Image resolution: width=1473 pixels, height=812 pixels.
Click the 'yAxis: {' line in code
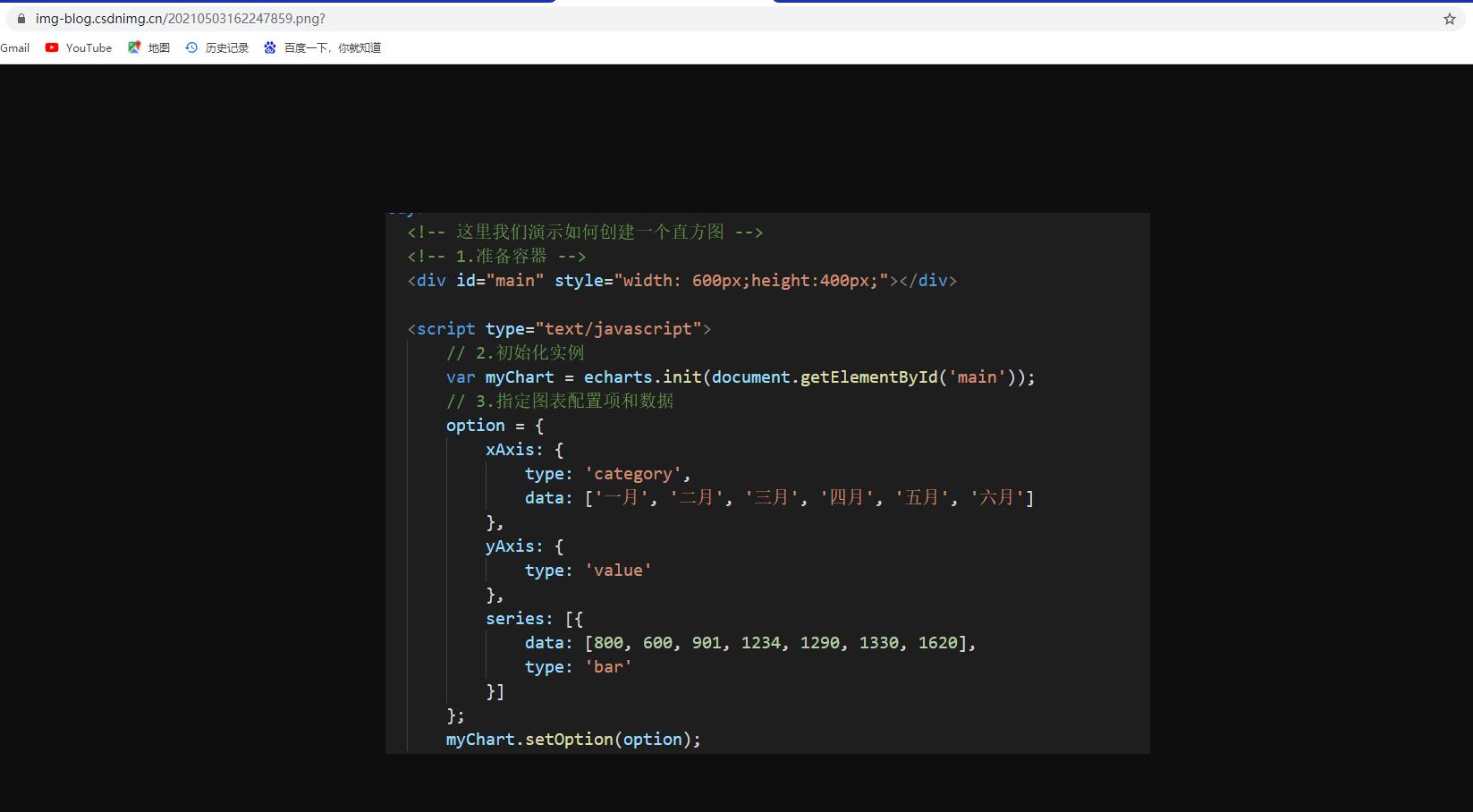pos(524,546)
